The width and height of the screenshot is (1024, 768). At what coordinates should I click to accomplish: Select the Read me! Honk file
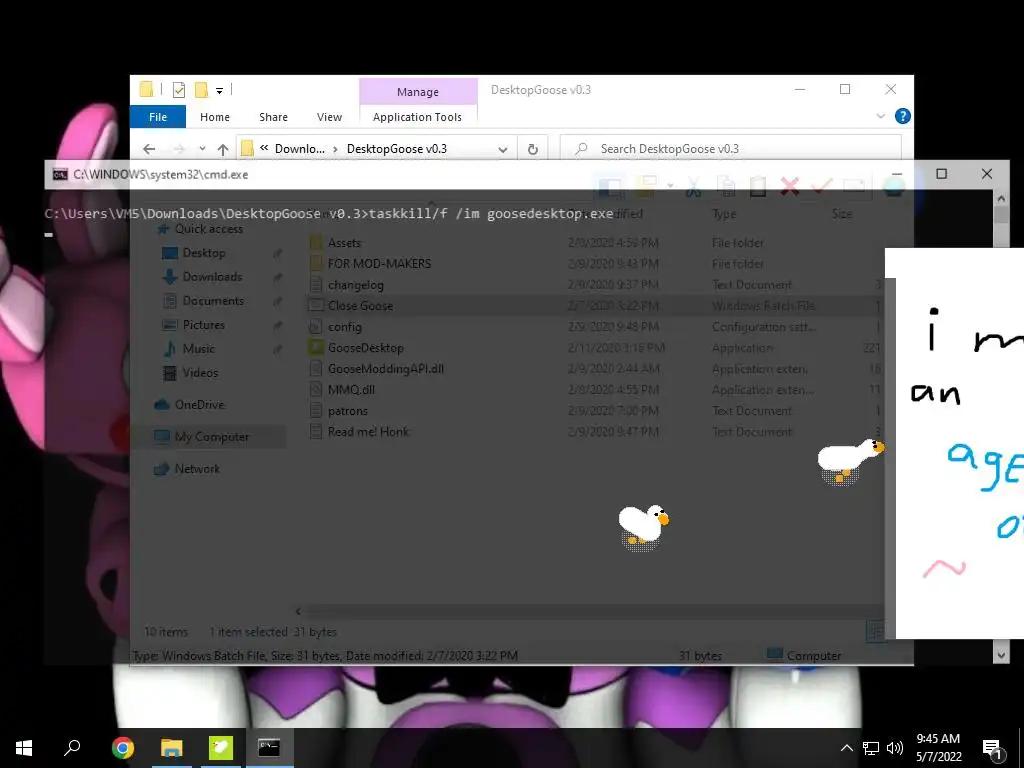(x=368, y=432)
